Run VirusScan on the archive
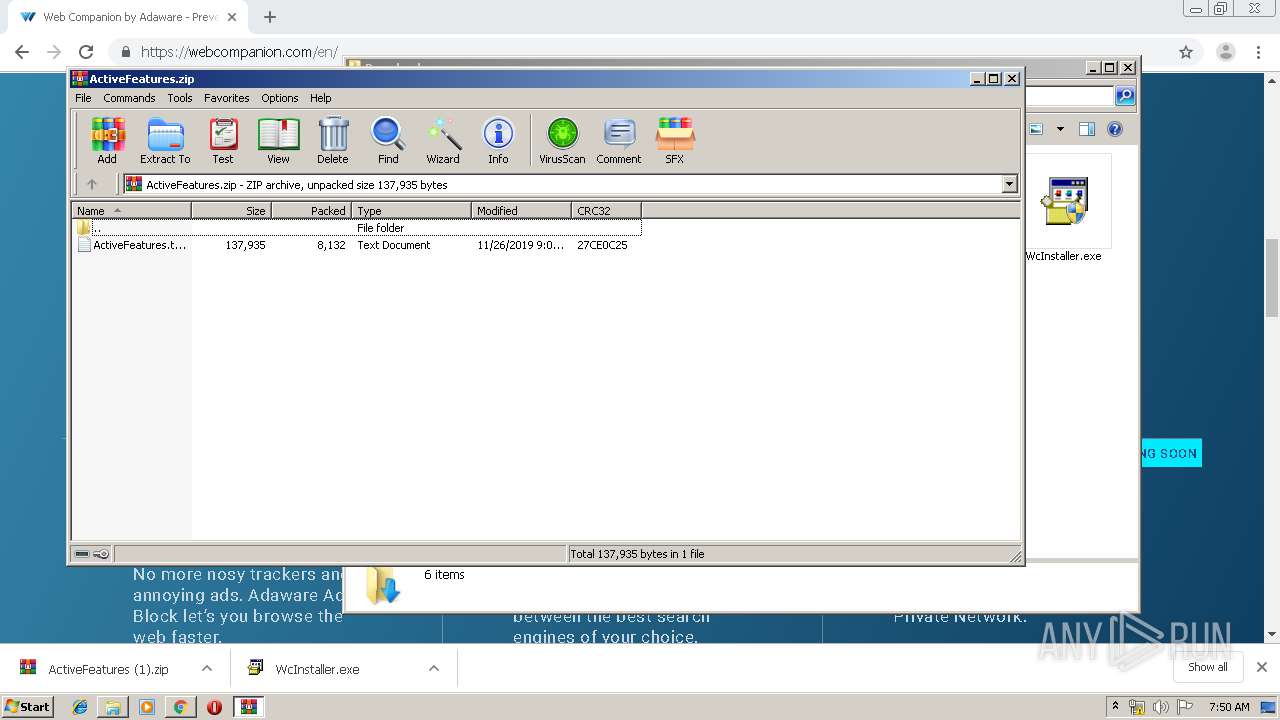 [562, 140]
